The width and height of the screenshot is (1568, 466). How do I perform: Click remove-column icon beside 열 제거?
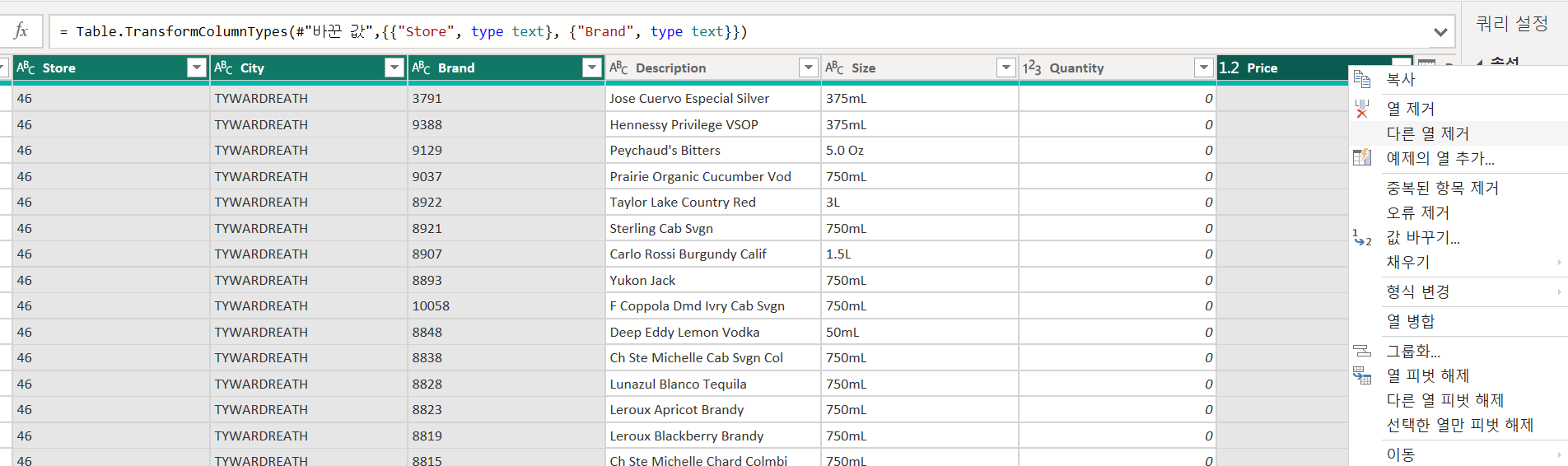[1362, 109]
